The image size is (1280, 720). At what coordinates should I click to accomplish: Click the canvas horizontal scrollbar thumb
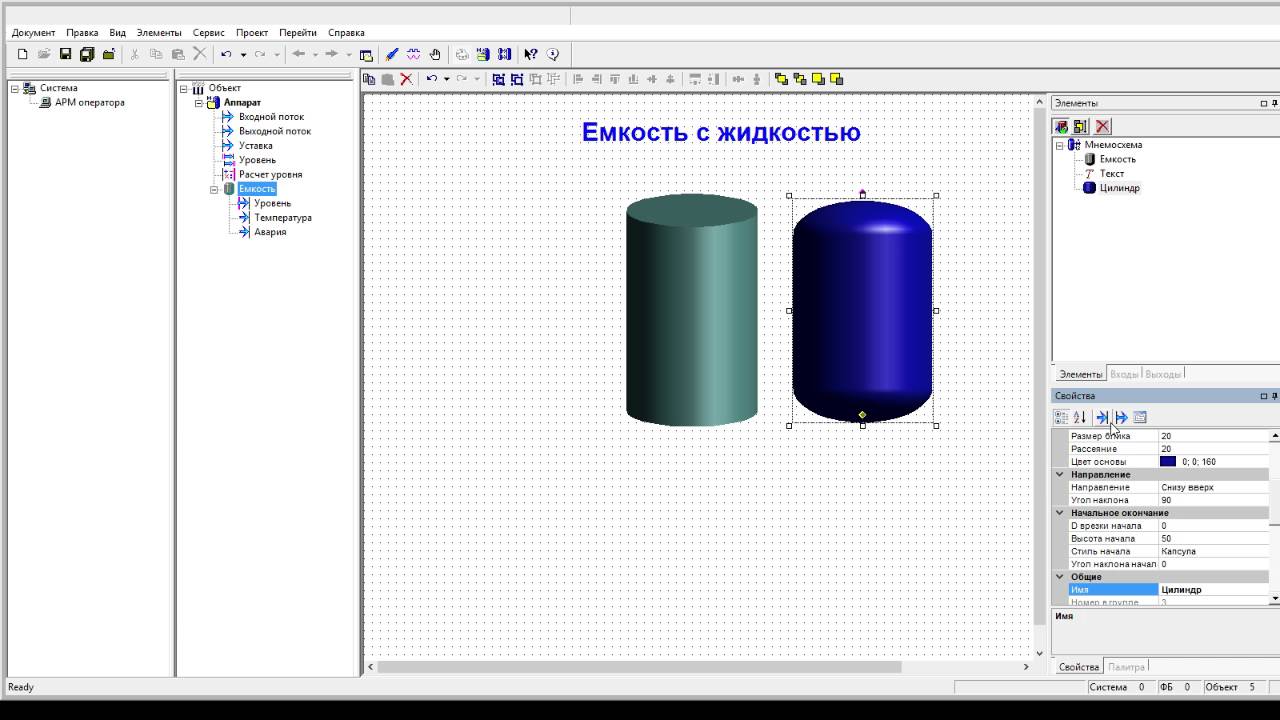tap(639, 666)
